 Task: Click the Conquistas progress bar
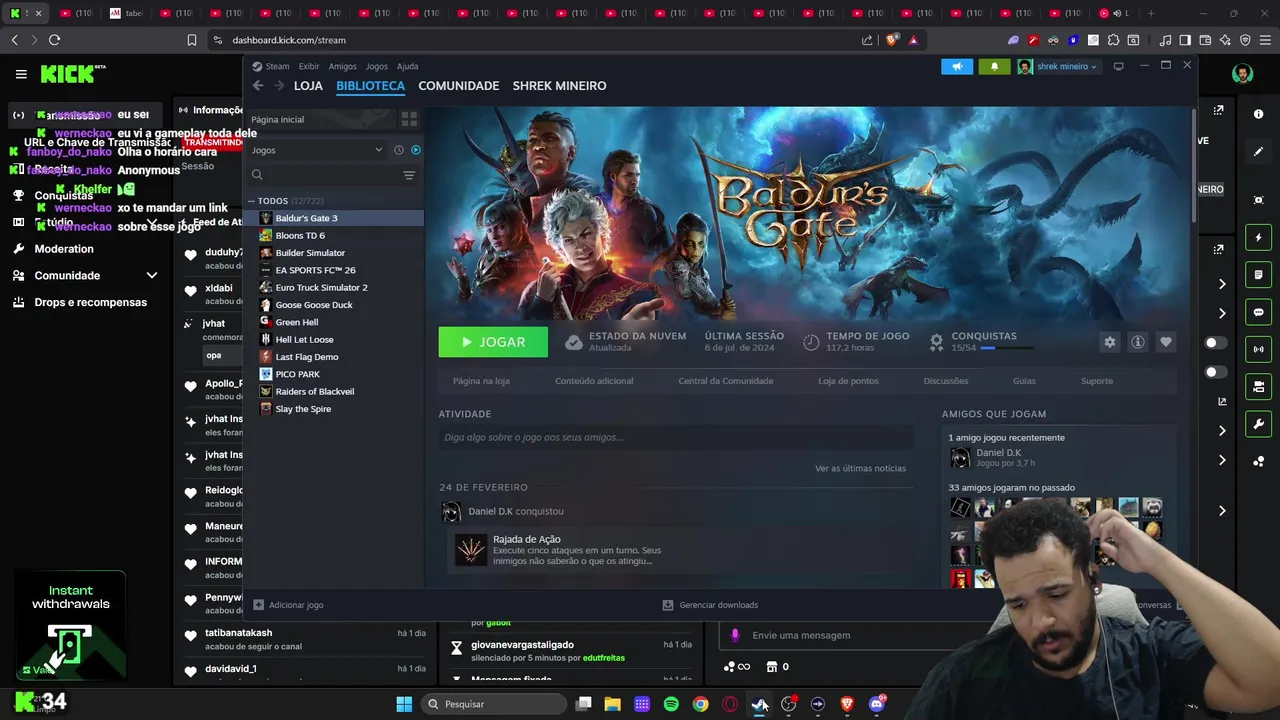tap(1008, 348)
